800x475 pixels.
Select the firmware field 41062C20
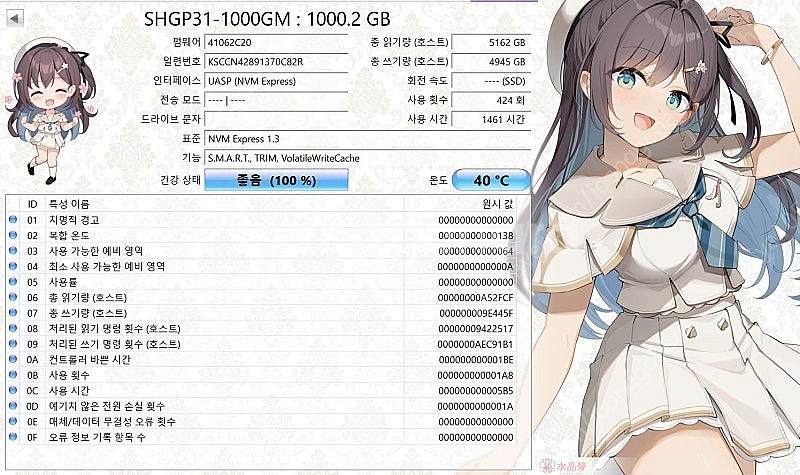point(276,43)
